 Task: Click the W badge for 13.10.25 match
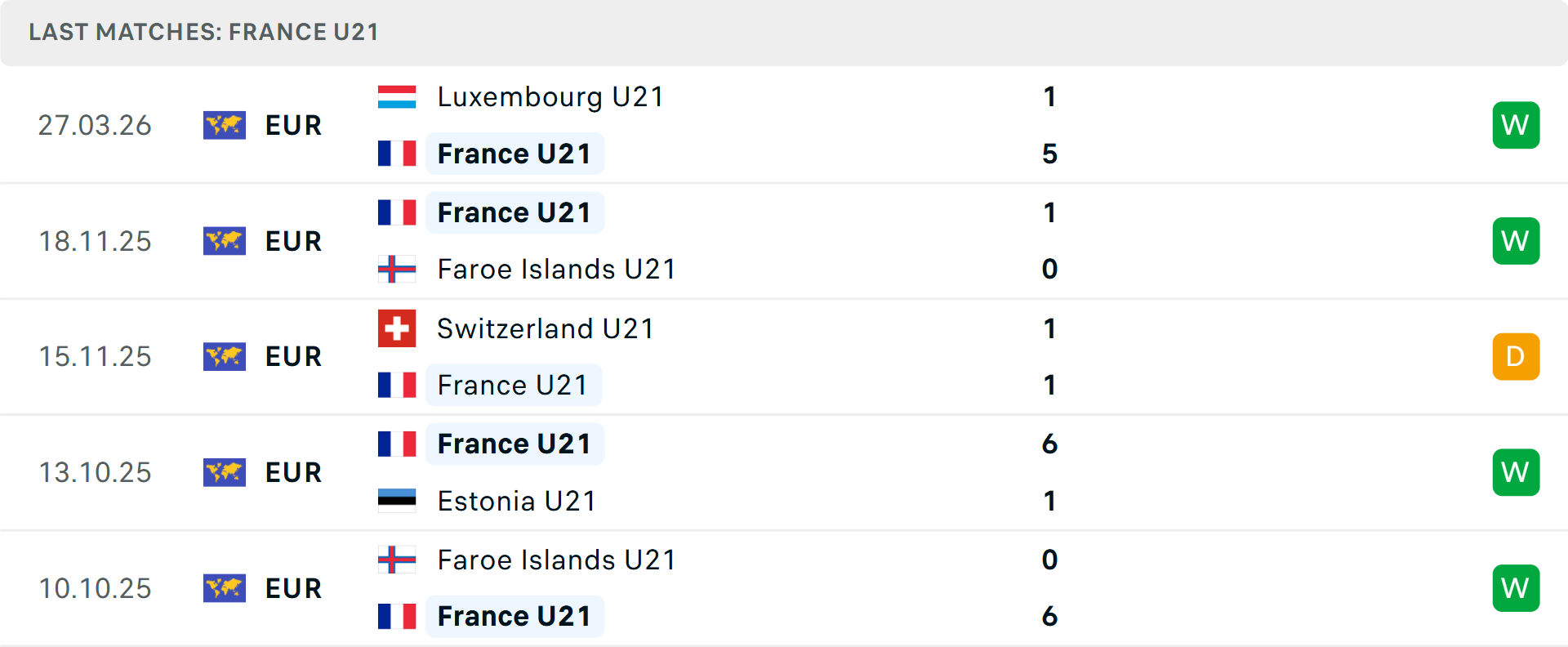click(1516, 472)
